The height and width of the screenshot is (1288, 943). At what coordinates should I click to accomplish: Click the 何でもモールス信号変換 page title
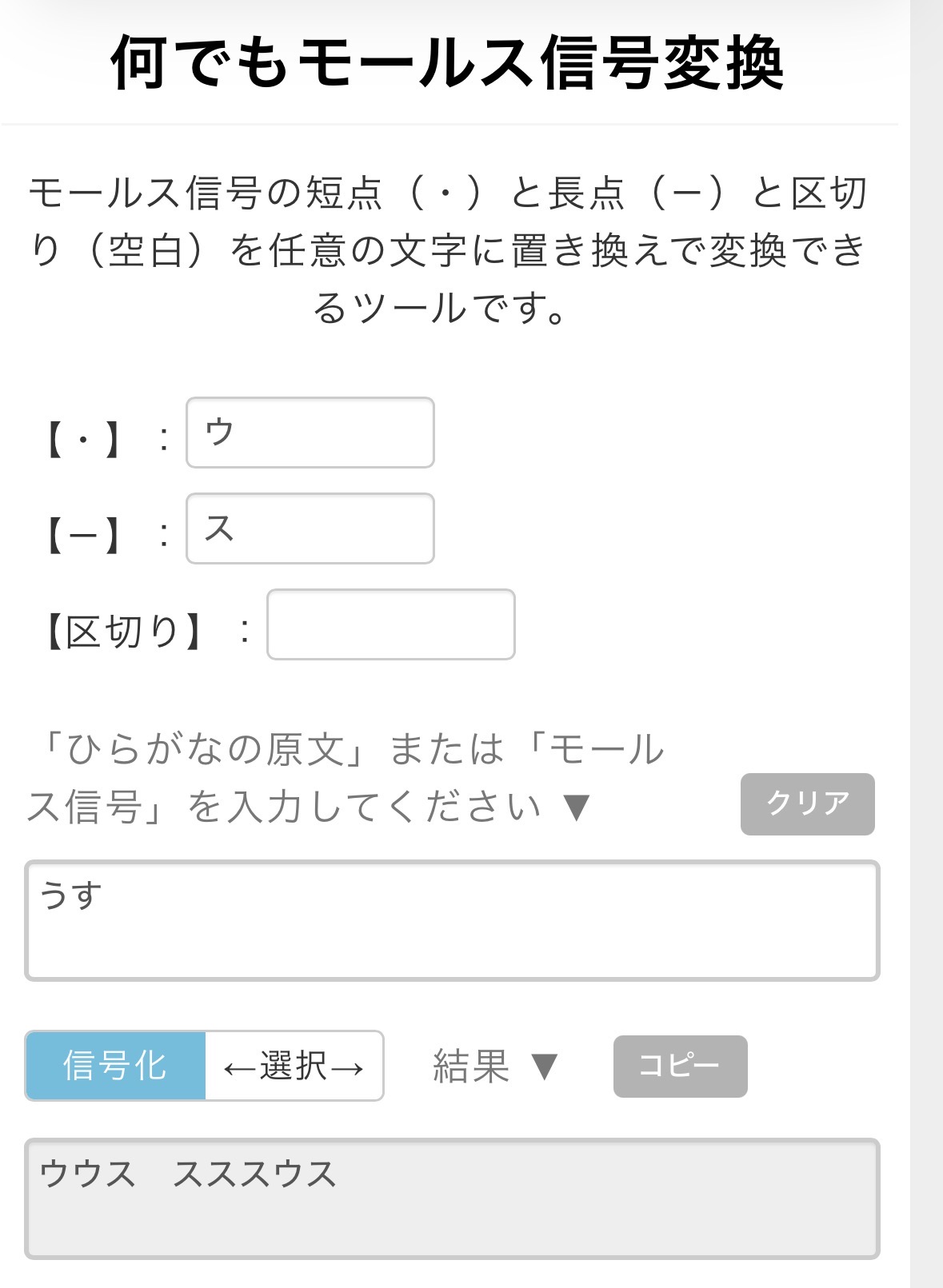pyautogui.click(x=447, y=62)
